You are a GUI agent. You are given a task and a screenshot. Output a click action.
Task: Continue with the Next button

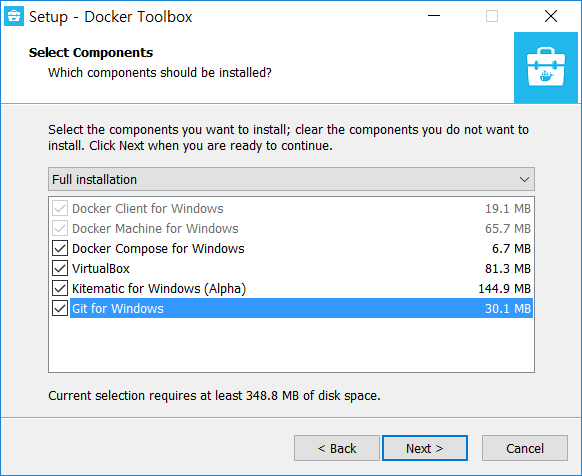[425, 448]
